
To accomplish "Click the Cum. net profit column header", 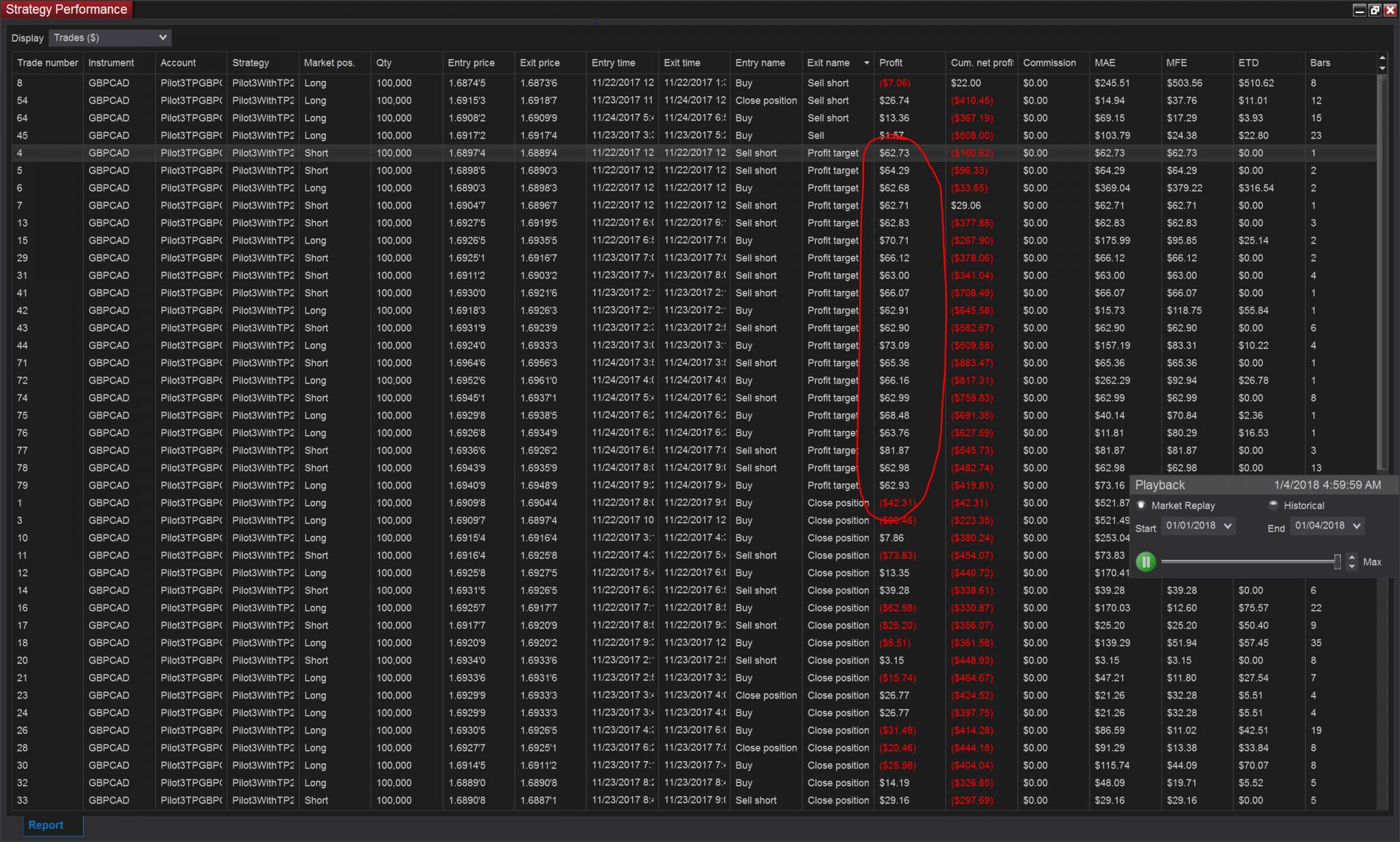I will click(981, 63).
